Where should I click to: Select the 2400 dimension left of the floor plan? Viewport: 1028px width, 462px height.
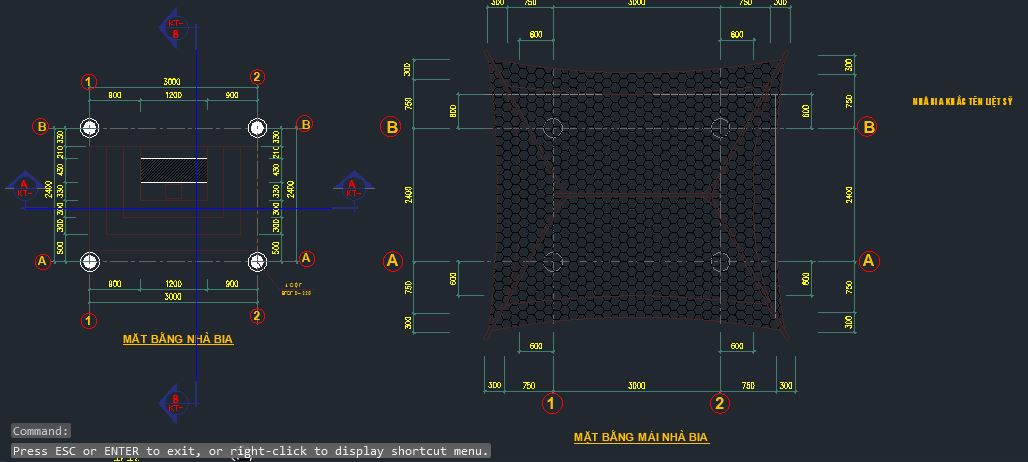(49, 189)
